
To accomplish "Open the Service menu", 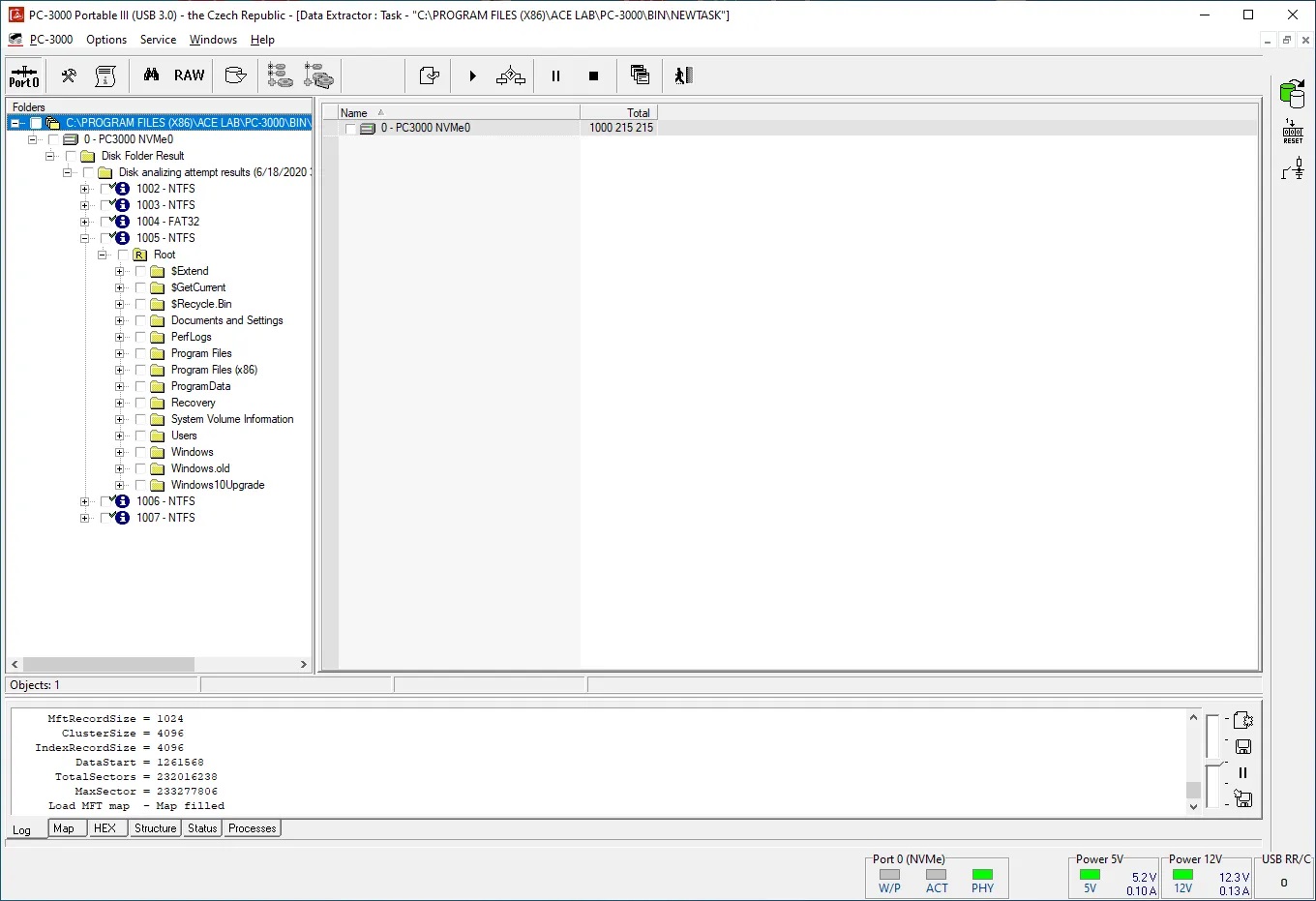I will pos(158,40).
